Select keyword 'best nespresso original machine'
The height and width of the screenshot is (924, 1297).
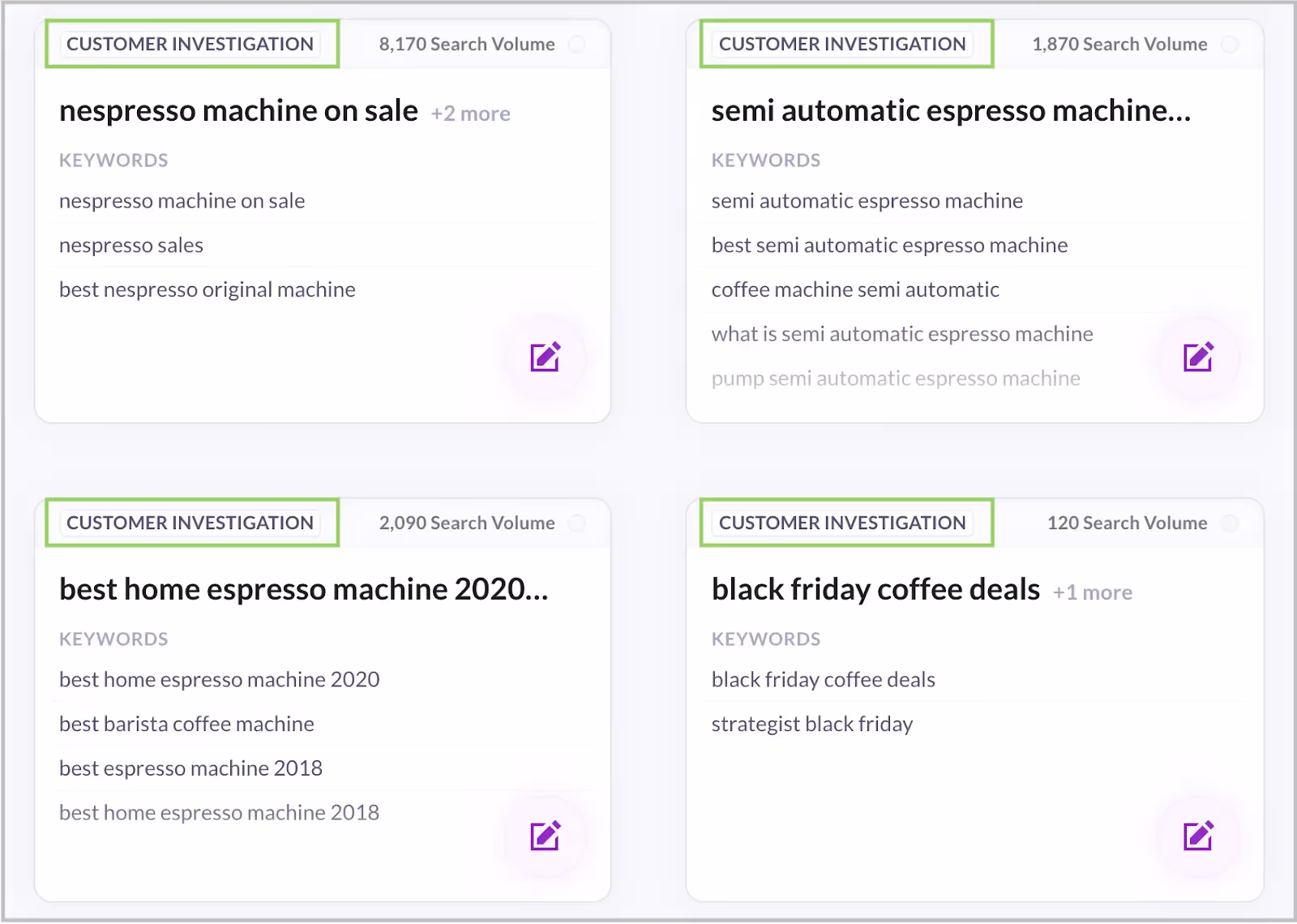(208, 290)
